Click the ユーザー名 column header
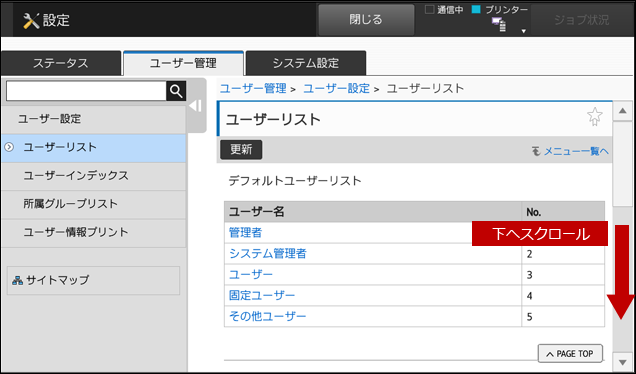Screen dimensions: 636x374 (x=373, y=212)
